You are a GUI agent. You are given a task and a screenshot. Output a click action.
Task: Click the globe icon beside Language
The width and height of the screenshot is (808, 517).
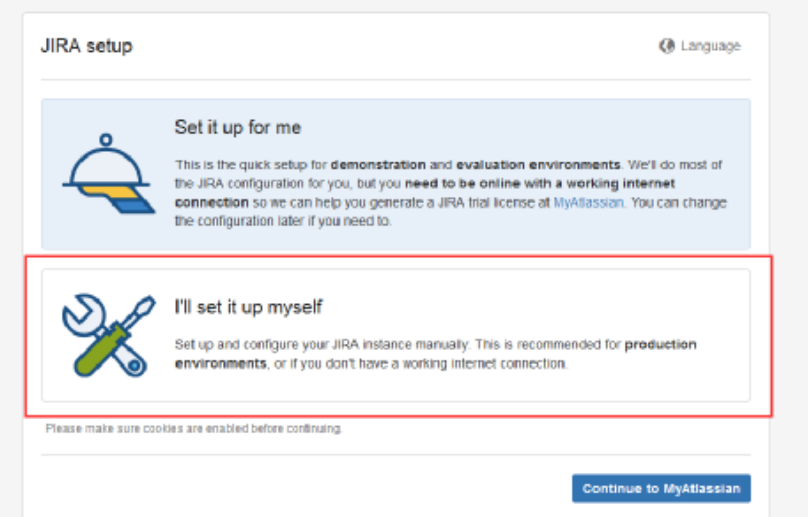(x=667, y=46)
